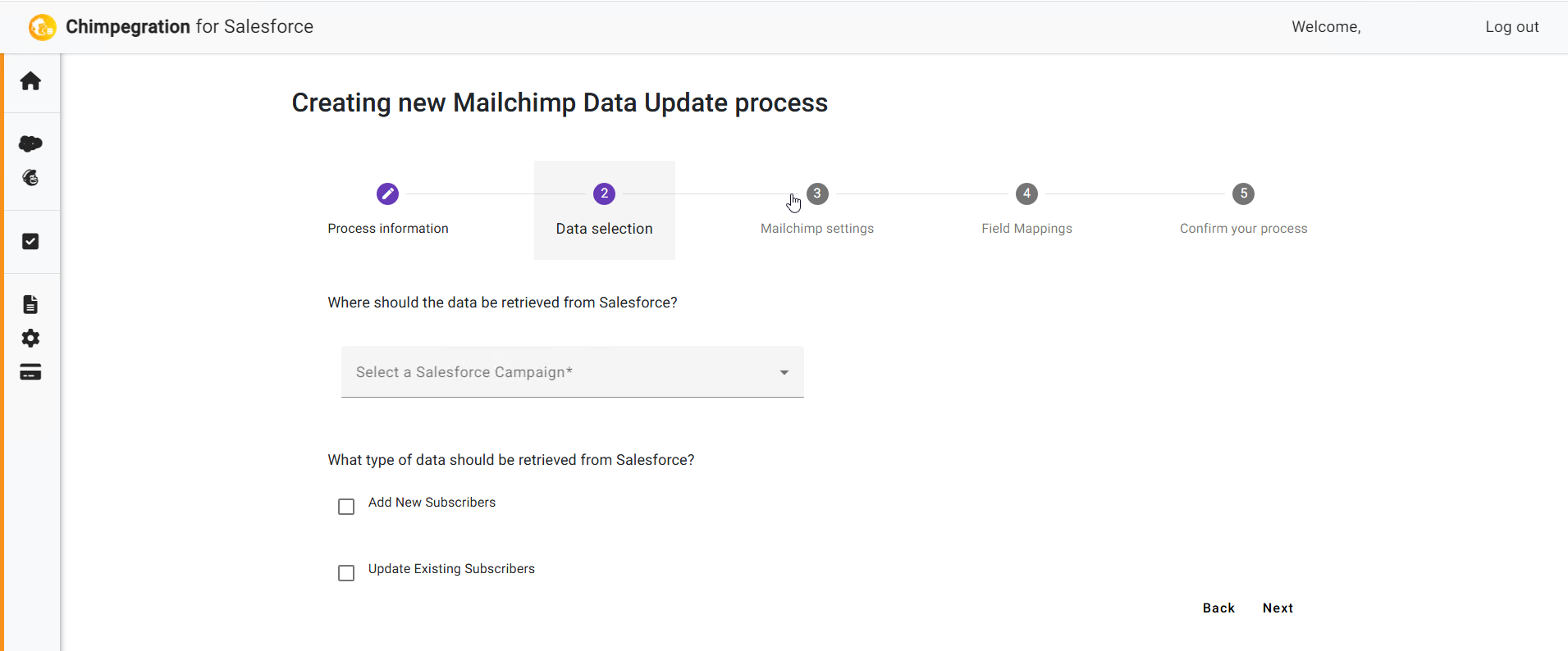Open the document icon in the sidebar
1568x651 pixels.
pyautogui.click(x=30, y=304)
